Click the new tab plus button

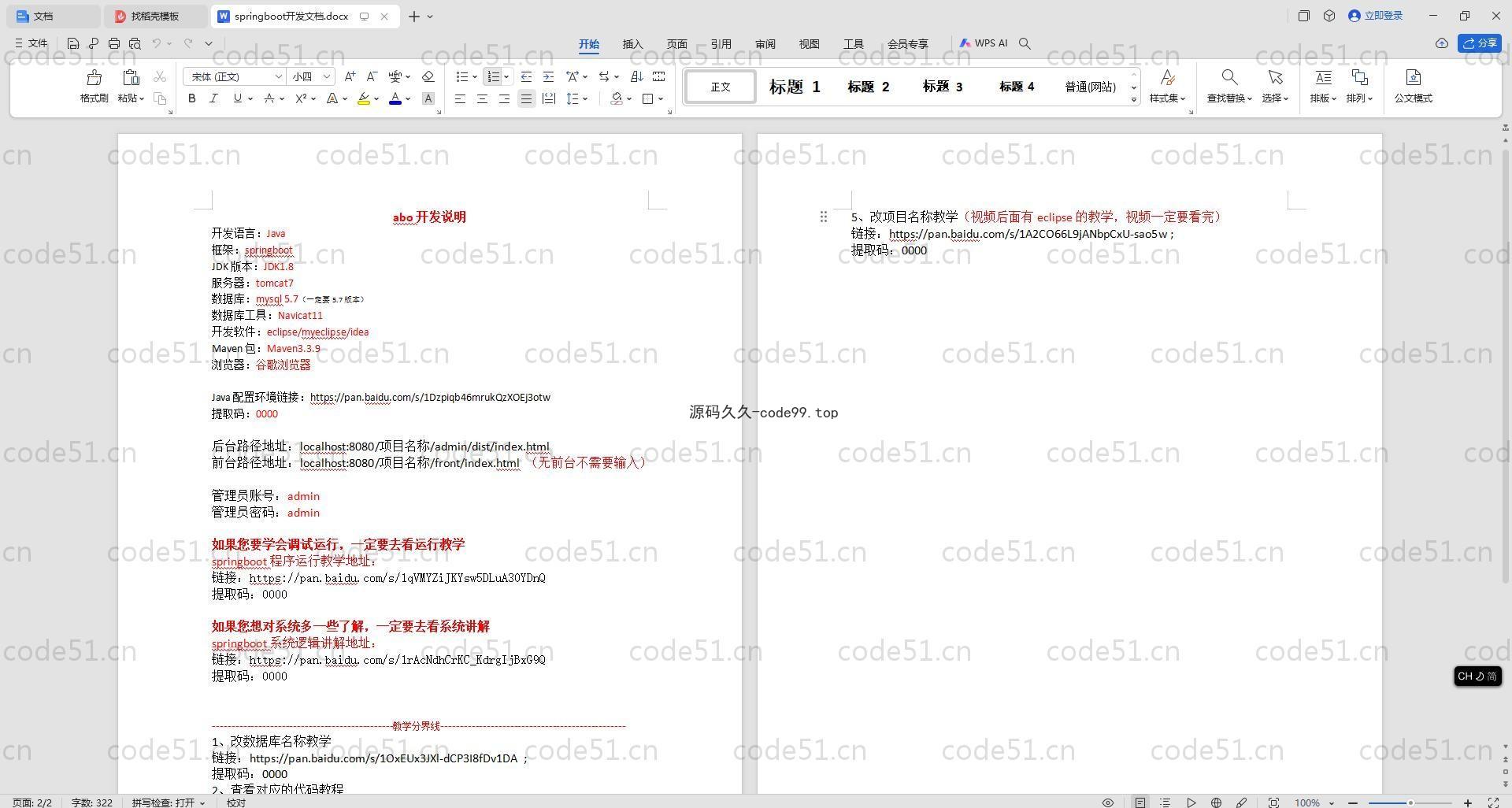point(413,16)
